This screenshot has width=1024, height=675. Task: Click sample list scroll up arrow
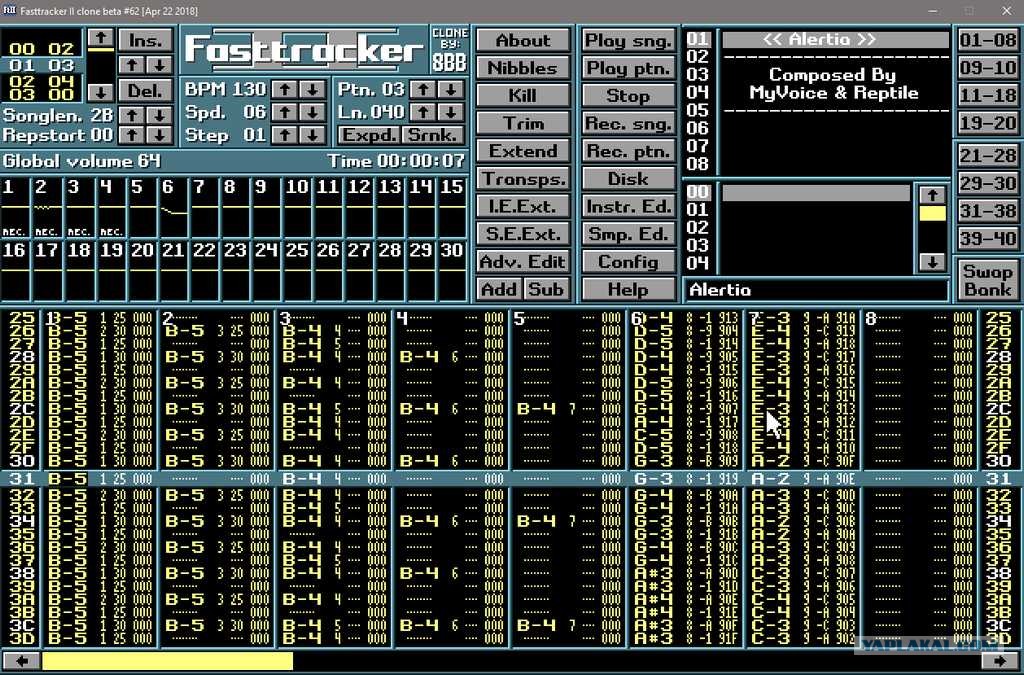[x=932, y=195]
